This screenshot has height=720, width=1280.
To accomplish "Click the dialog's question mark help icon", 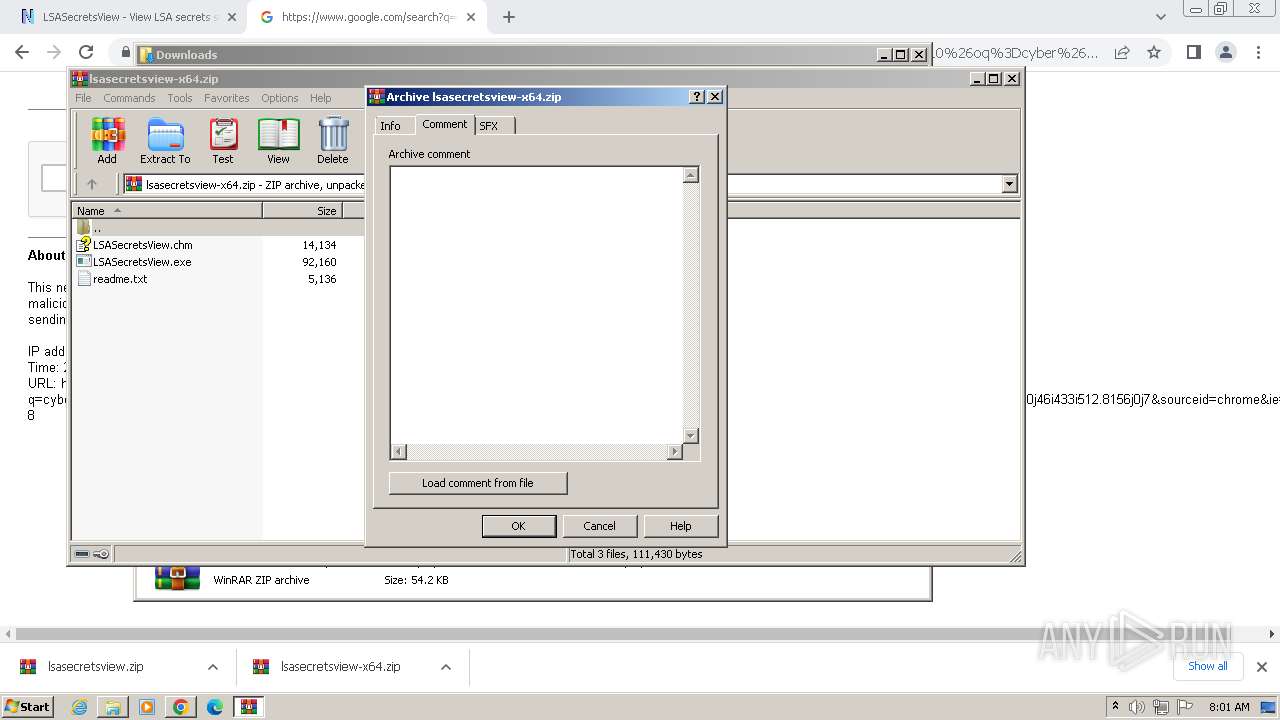I will 697,97.
